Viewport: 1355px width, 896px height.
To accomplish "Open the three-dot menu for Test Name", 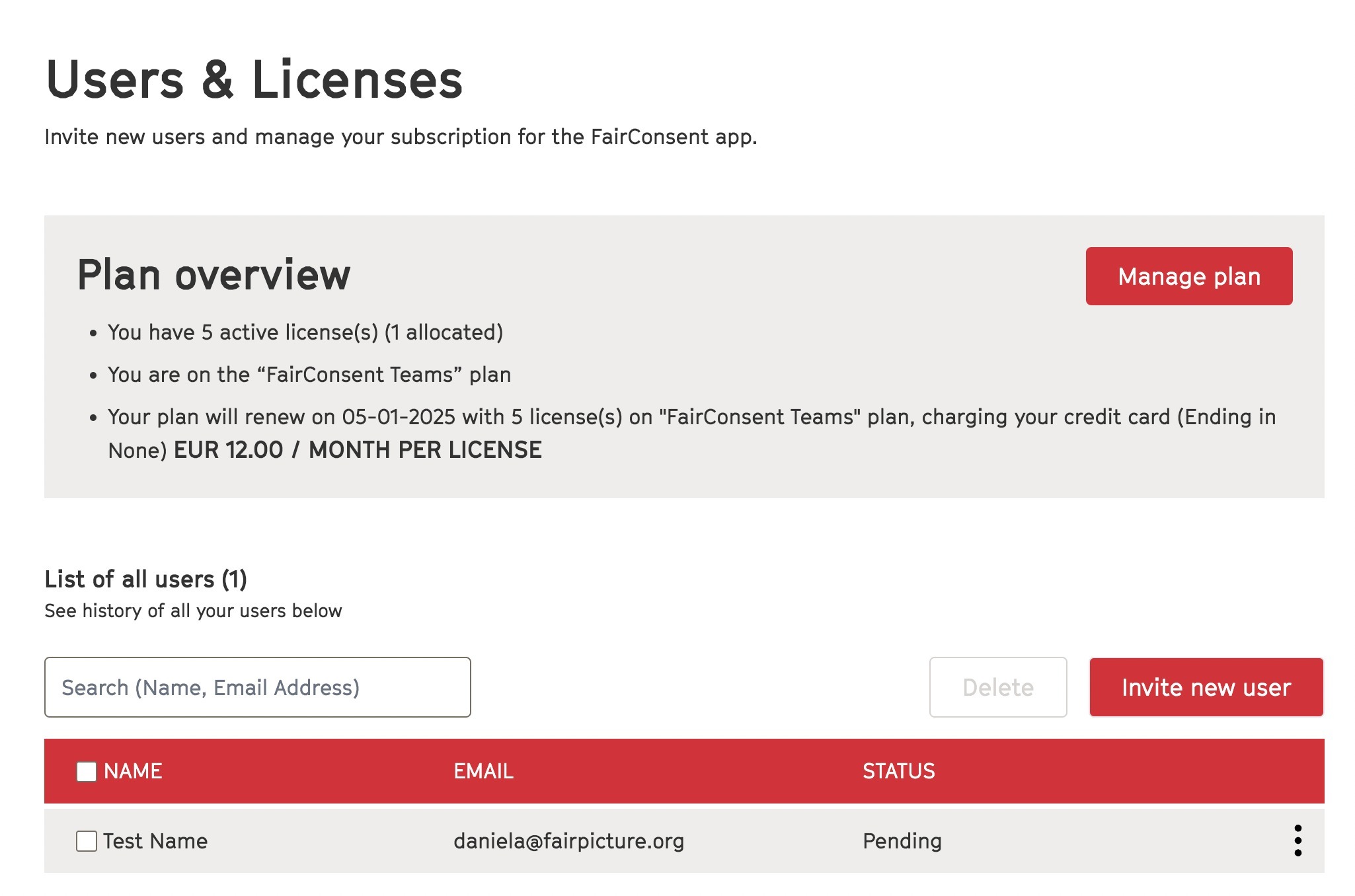I will [x=1297, y=840].
